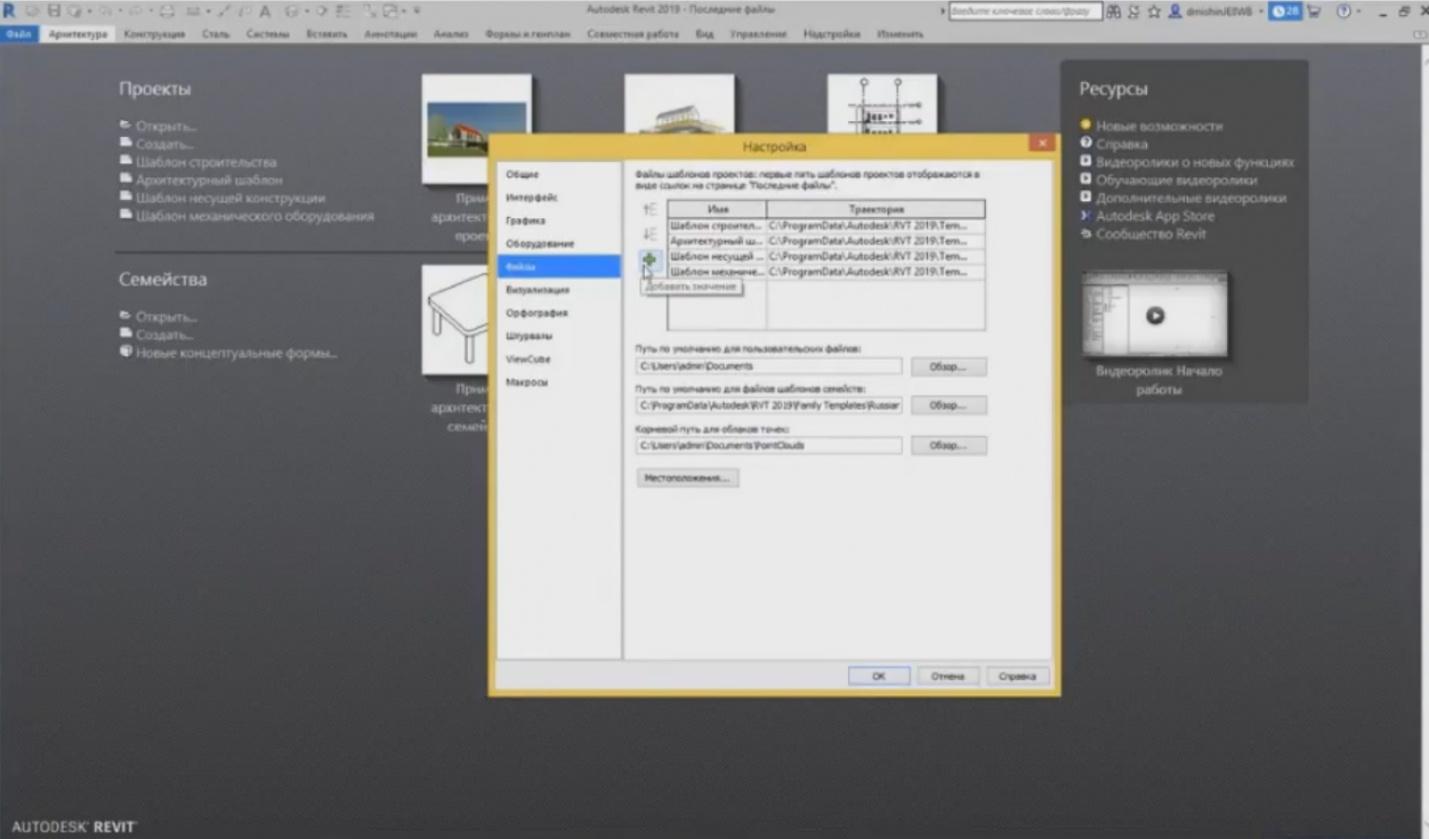Image resolution: width=1429 pixels, height=839 pixels.
Task: Open the Файл ribbon tab
Action: tap(18, 34)
